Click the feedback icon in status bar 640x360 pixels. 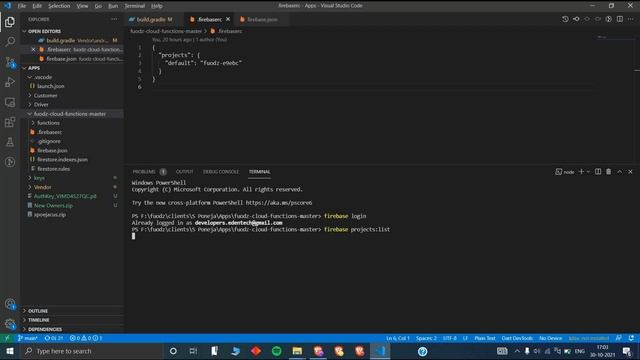coord(619,338)
